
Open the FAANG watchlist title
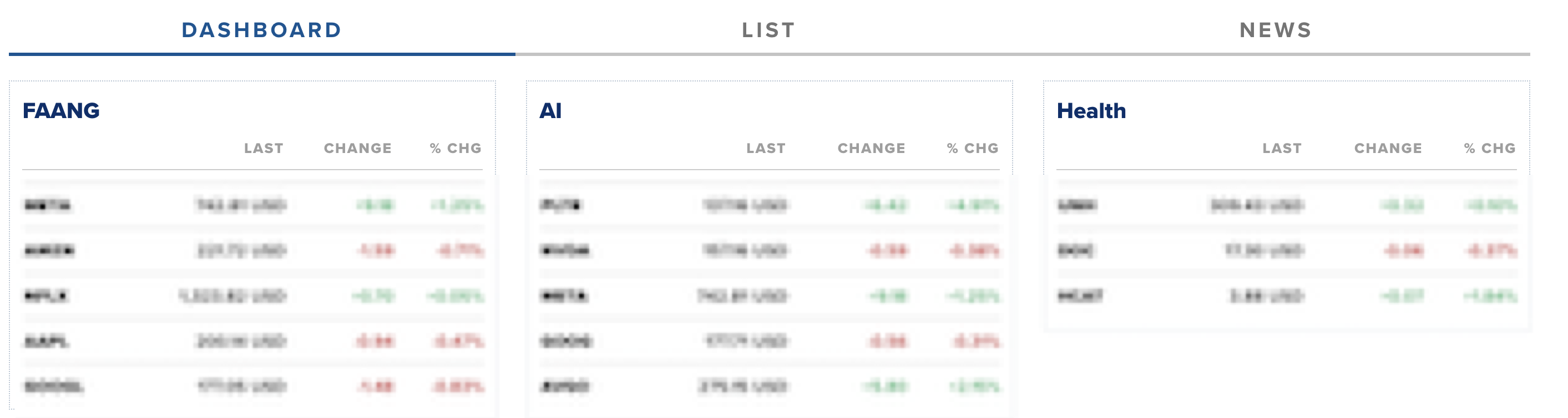click(61, 111)
